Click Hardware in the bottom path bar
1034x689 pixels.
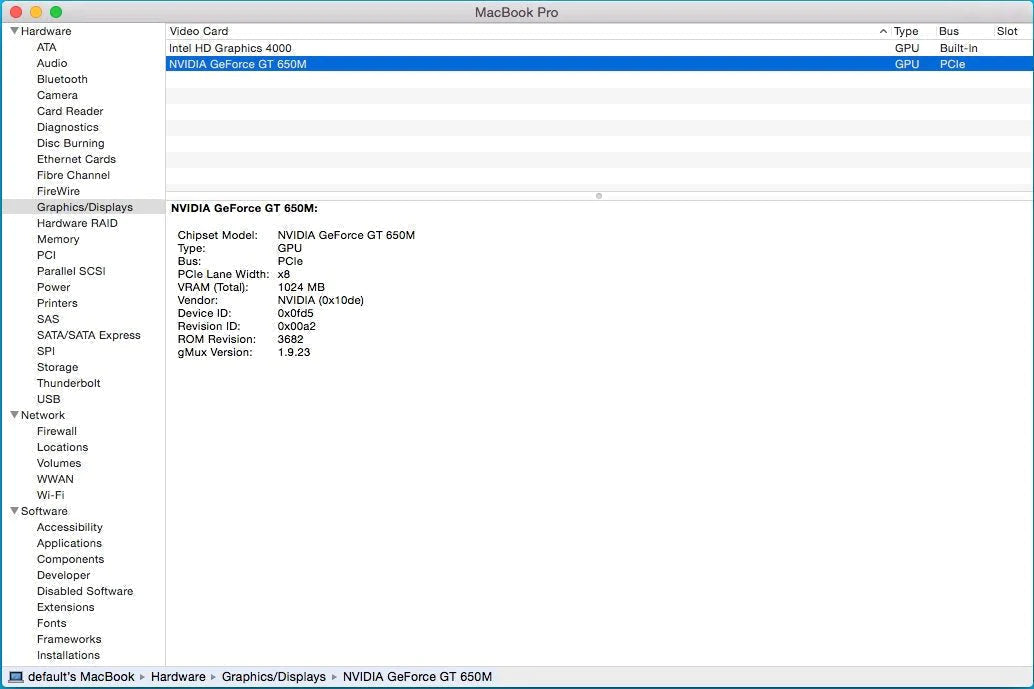click(178, 677)
